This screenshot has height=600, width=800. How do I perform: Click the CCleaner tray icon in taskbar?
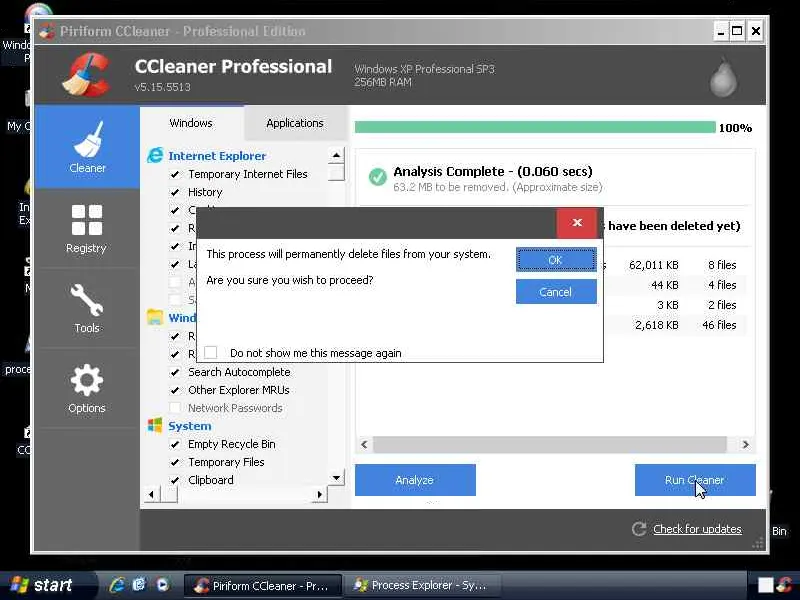(x=785, y=585)
